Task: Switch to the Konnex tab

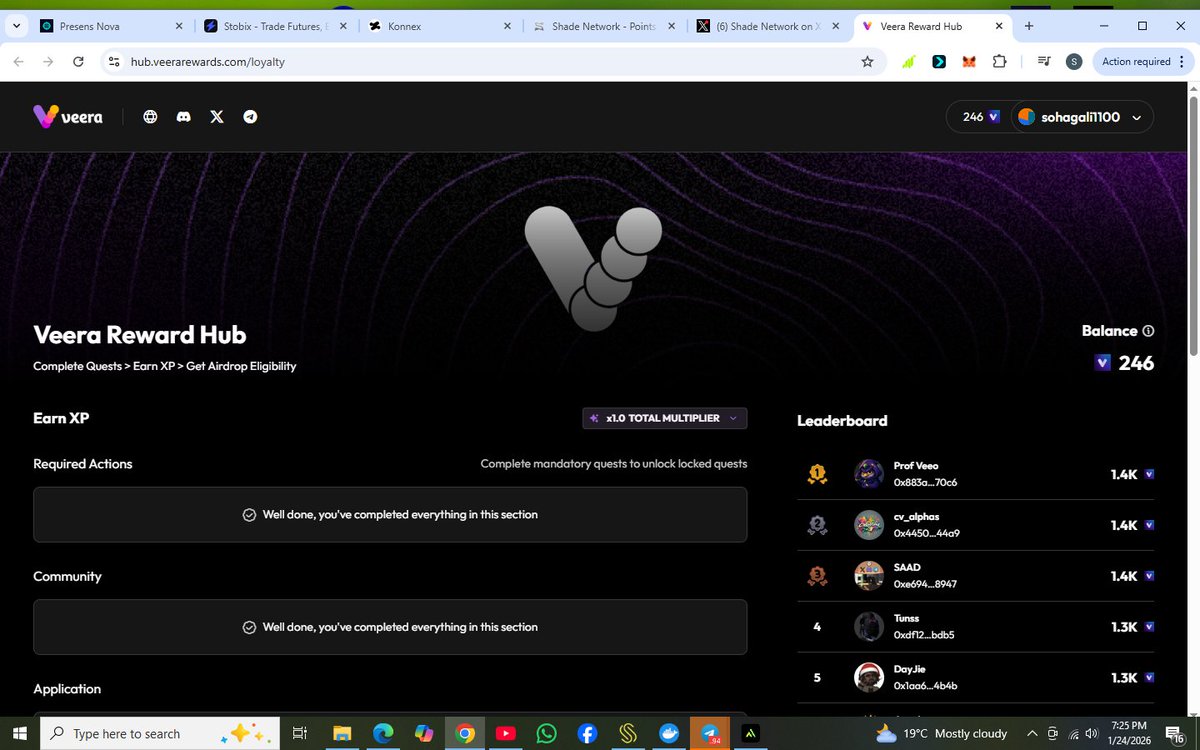Action: [x=440, y=26]
